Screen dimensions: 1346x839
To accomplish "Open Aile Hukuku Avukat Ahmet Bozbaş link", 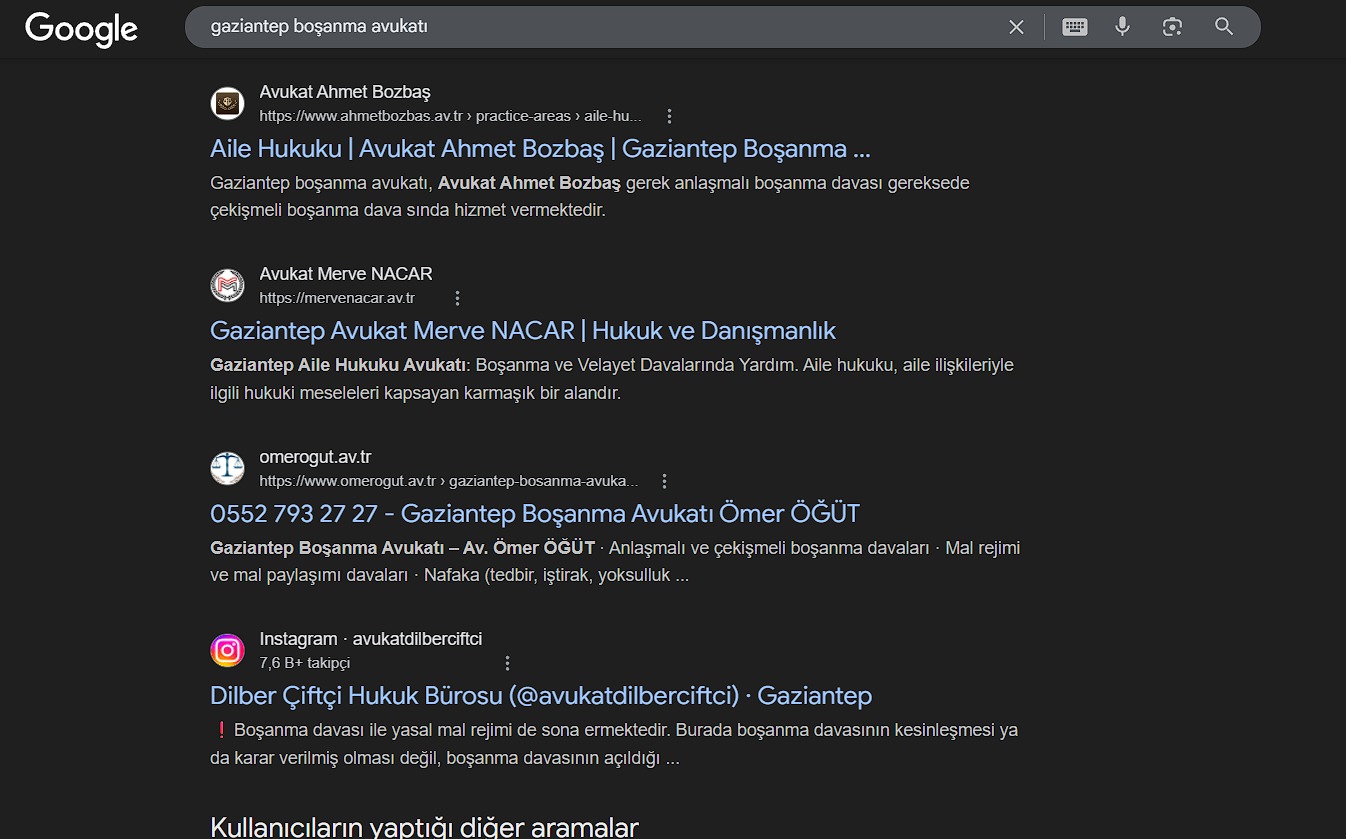I will point(540,149).
